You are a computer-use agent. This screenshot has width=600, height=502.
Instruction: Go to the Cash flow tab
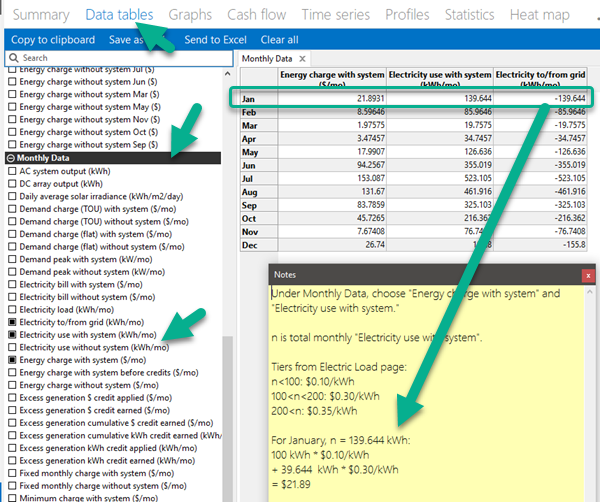point(258,15)
